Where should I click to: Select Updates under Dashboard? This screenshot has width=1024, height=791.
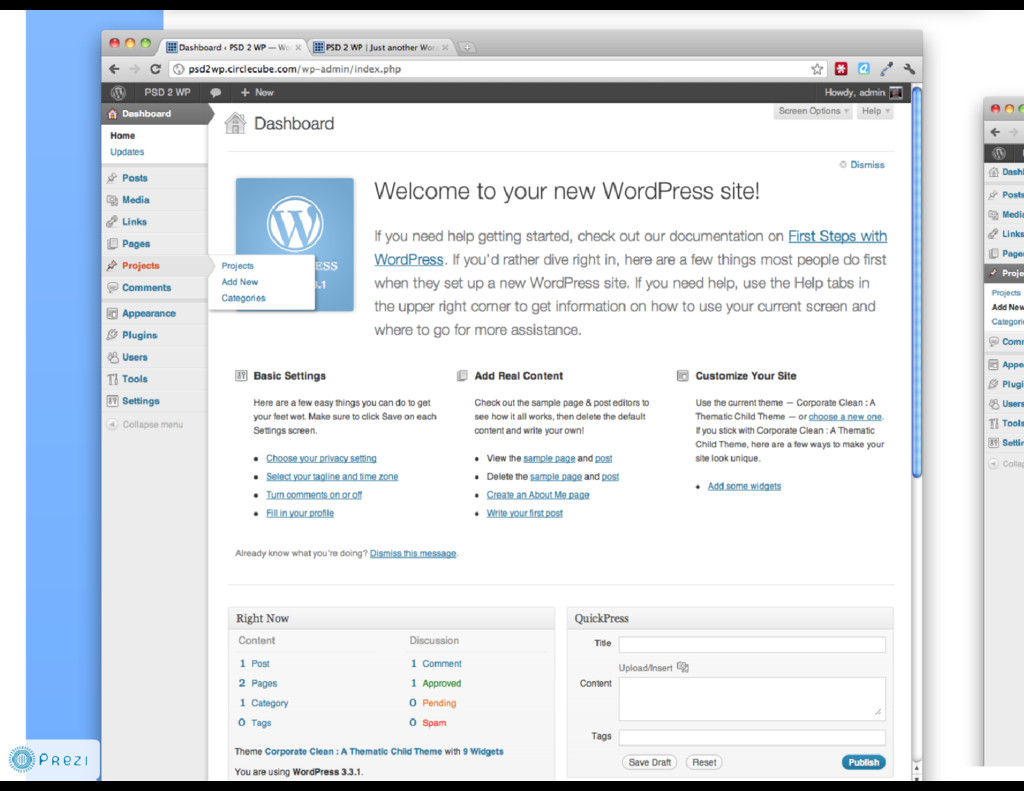pos(127,152)
